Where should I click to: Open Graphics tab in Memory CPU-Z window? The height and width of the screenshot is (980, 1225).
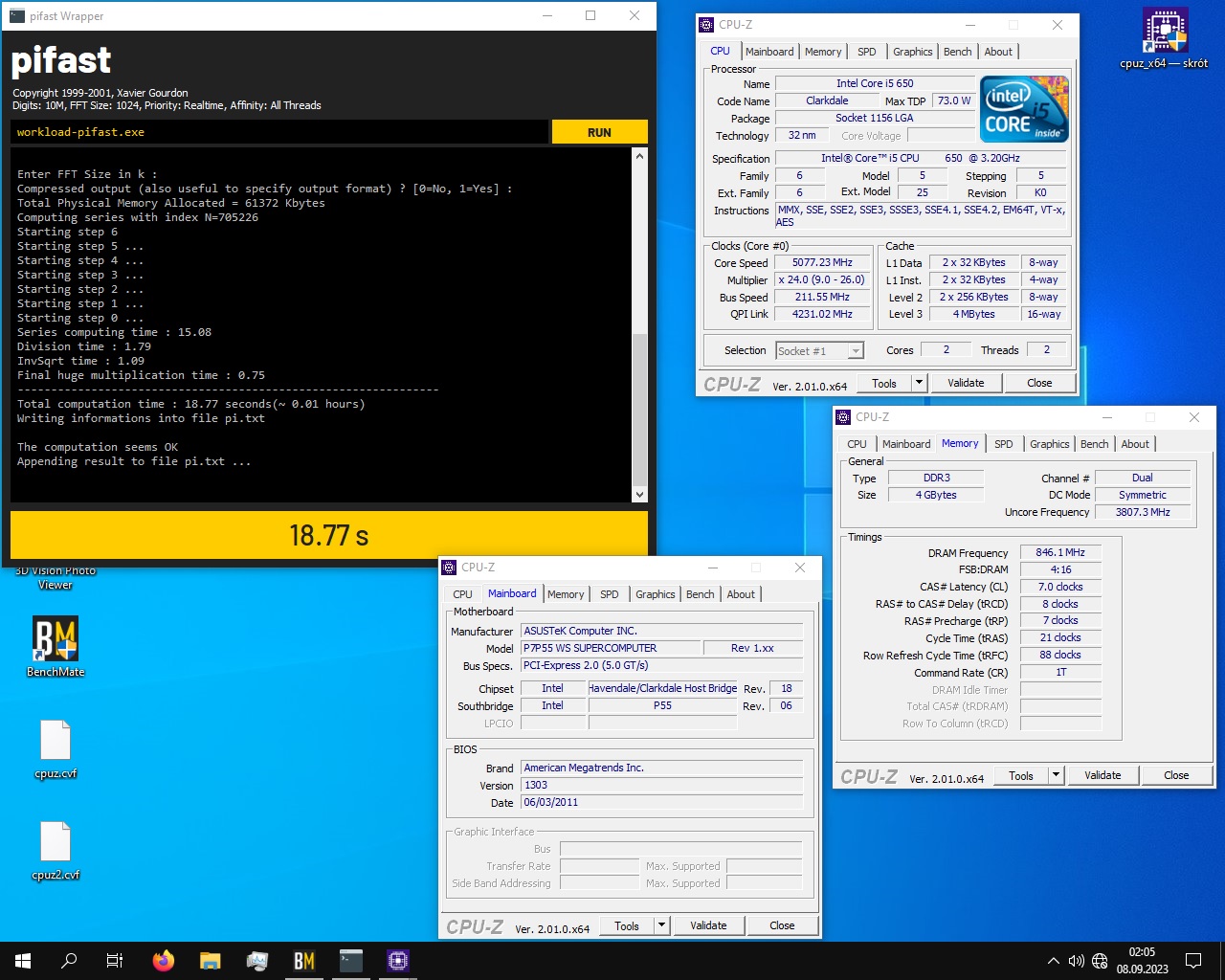point(1050,444)
